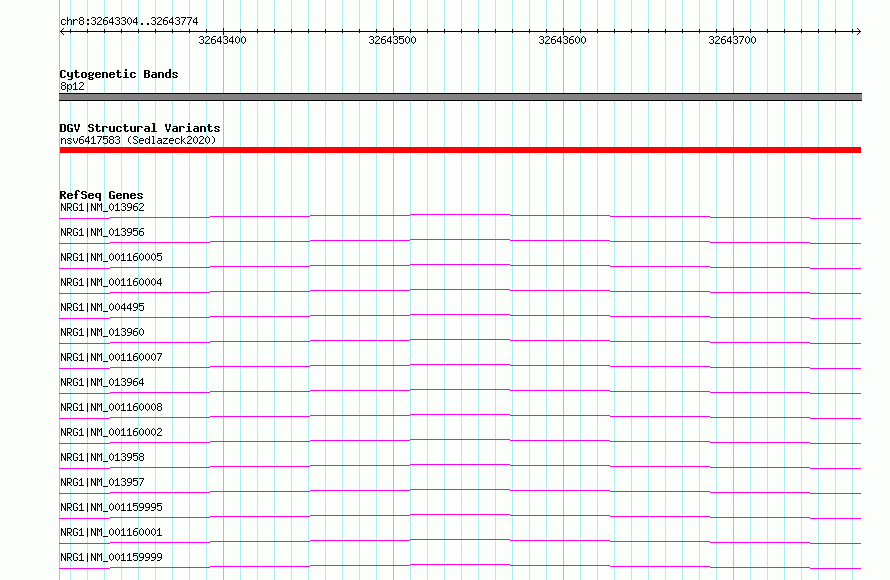Click the left arrow end of the ruler

point(62,31)
